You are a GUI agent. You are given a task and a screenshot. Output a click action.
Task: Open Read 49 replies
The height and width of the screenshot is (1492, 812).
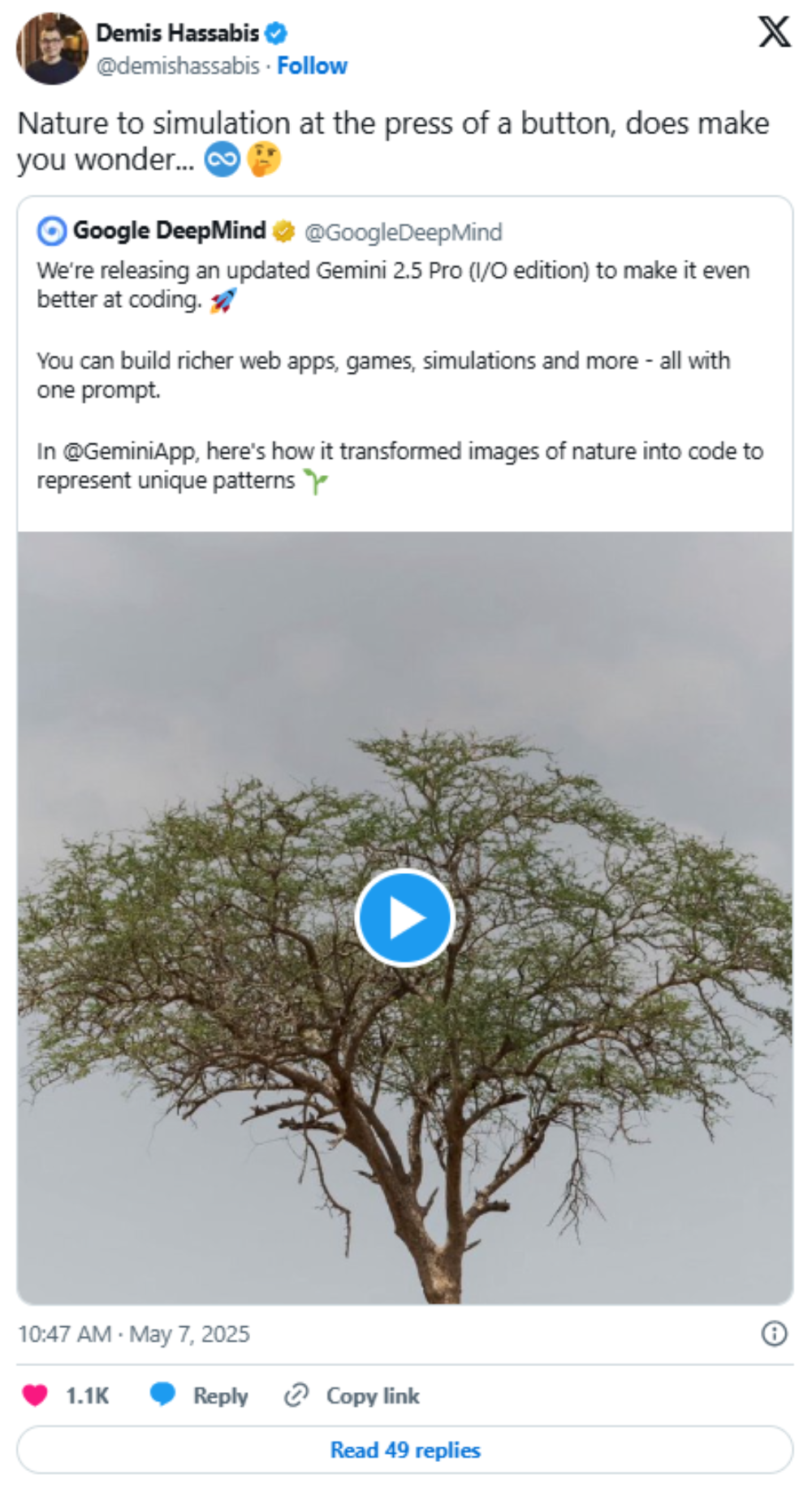pyautogui.click(x=404, y=1450)
